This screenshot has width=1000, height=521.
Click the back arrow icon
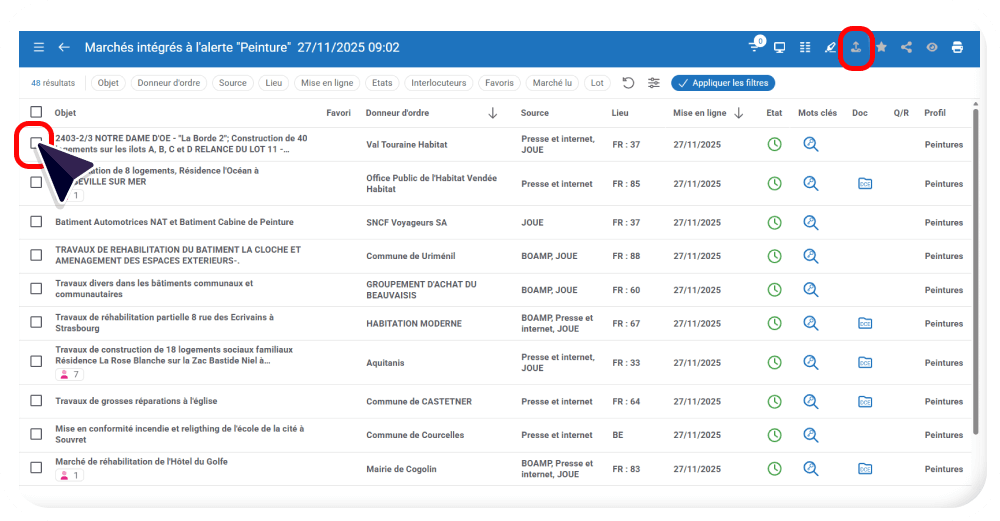point(64,47)
